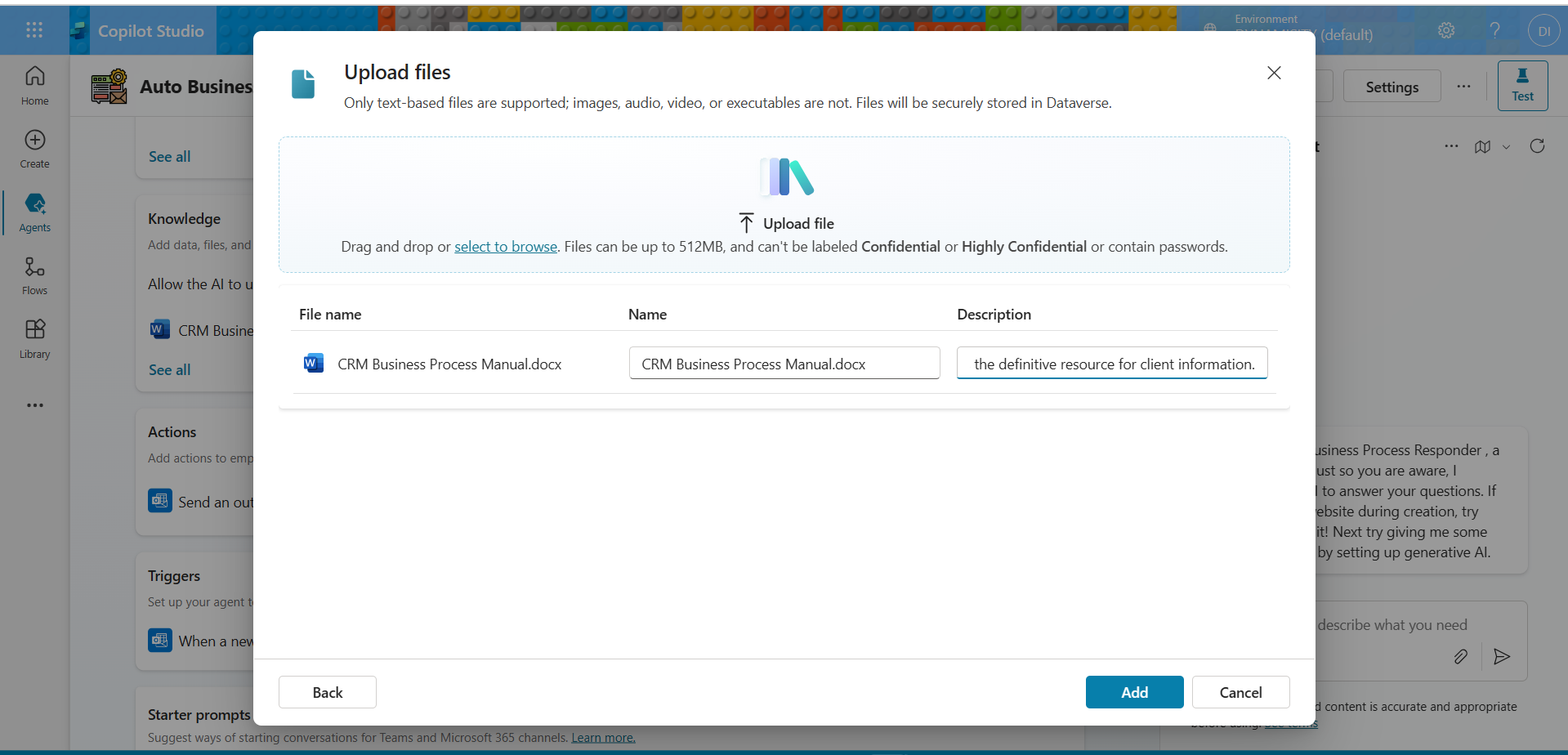Click the When a new trigger entry

[x=201, y=641]
